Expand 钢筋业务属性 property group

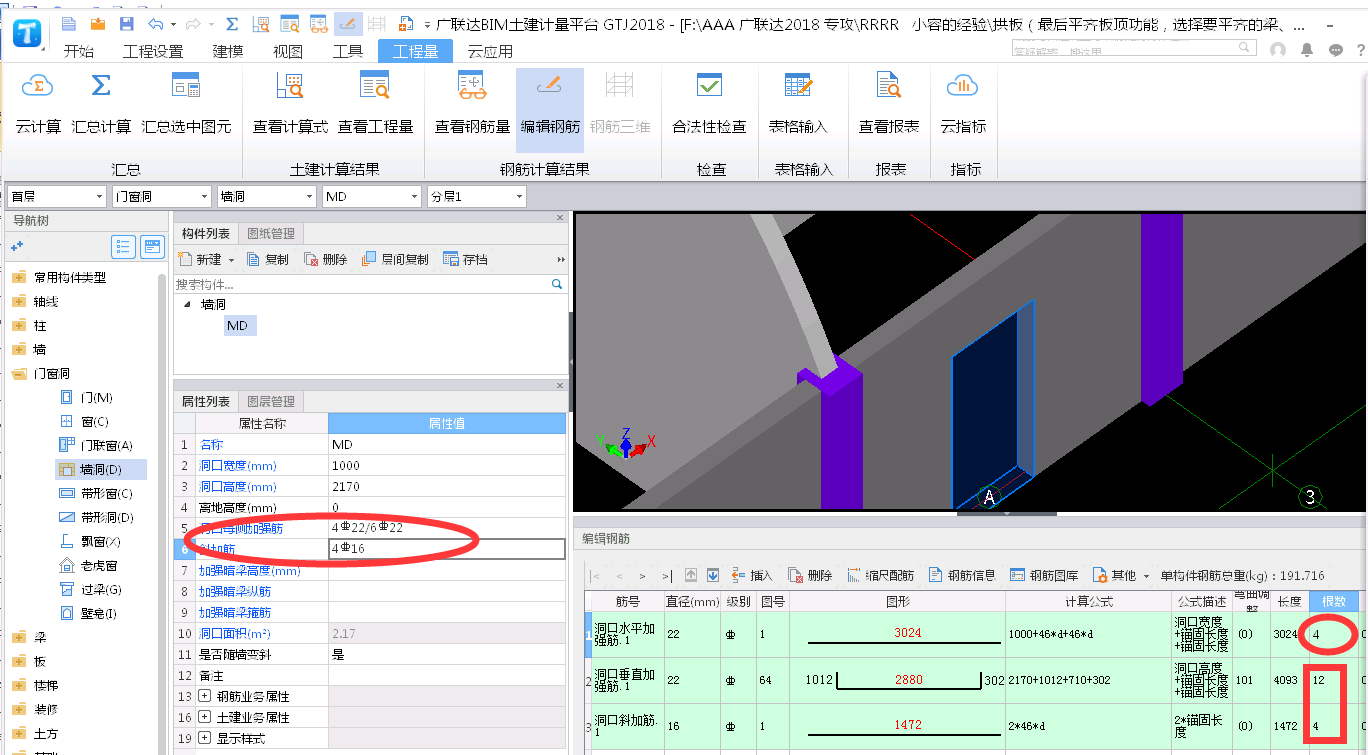(205, 696)
